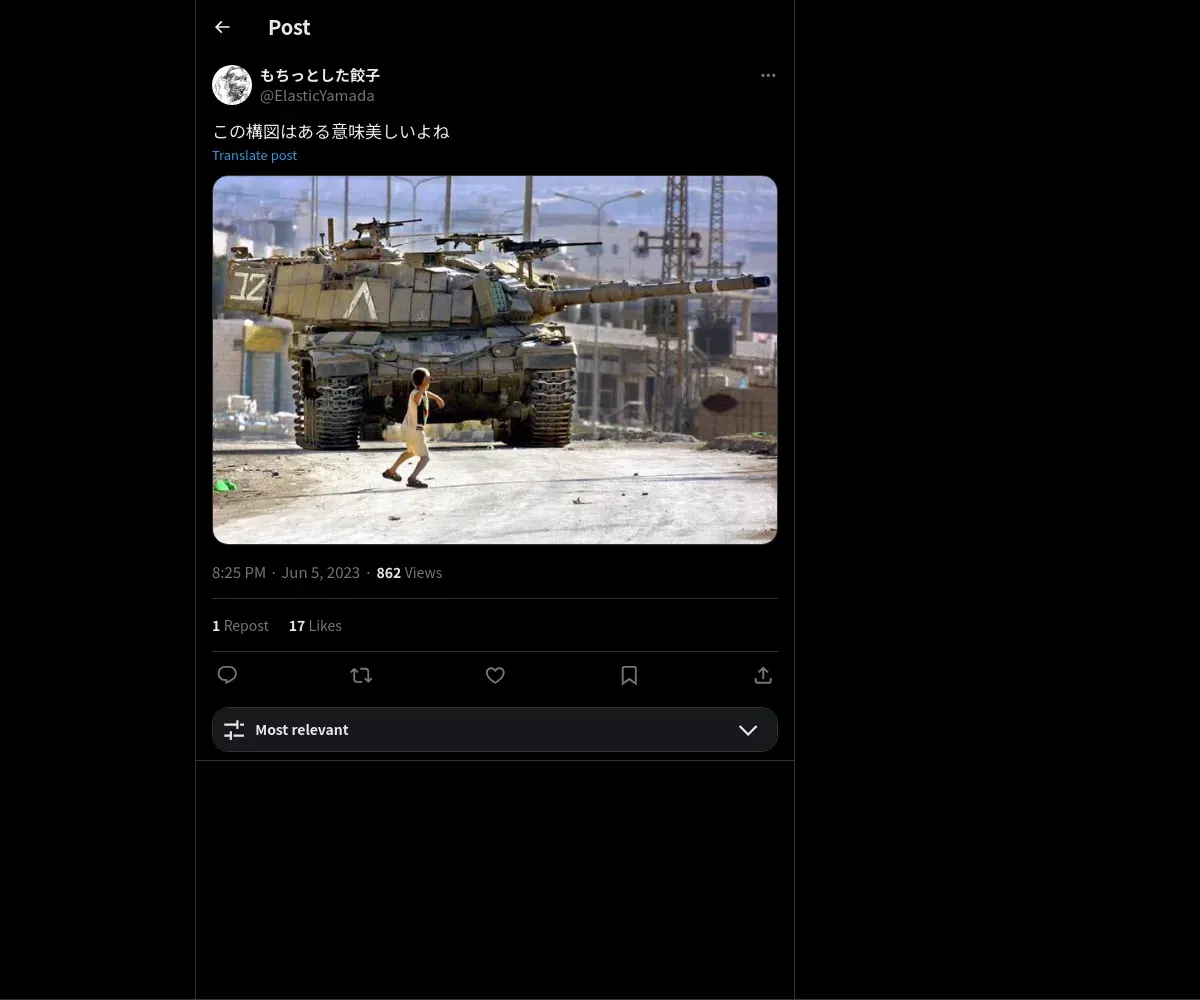
Task: Repost using the retweet arrows icon
Action: click(361, 675)
